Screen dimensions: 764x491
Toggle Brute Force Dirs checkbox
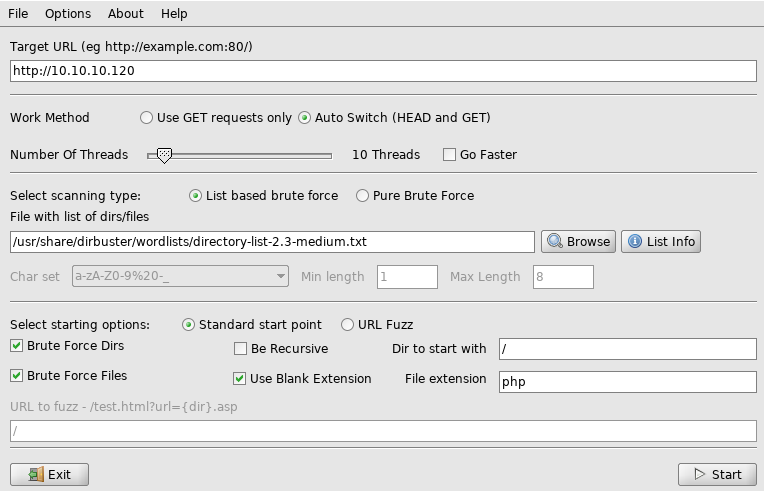point(17,346)
